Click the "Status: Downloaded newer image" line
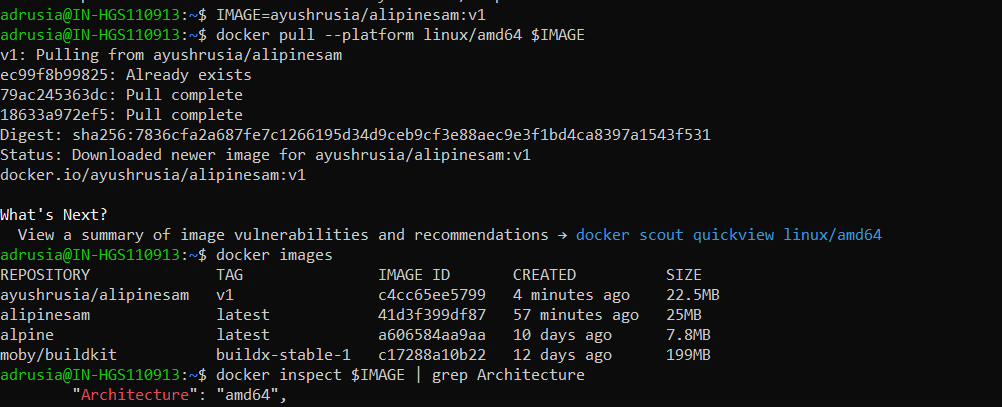The image size is (1002, 407). (x=265, y=155)
